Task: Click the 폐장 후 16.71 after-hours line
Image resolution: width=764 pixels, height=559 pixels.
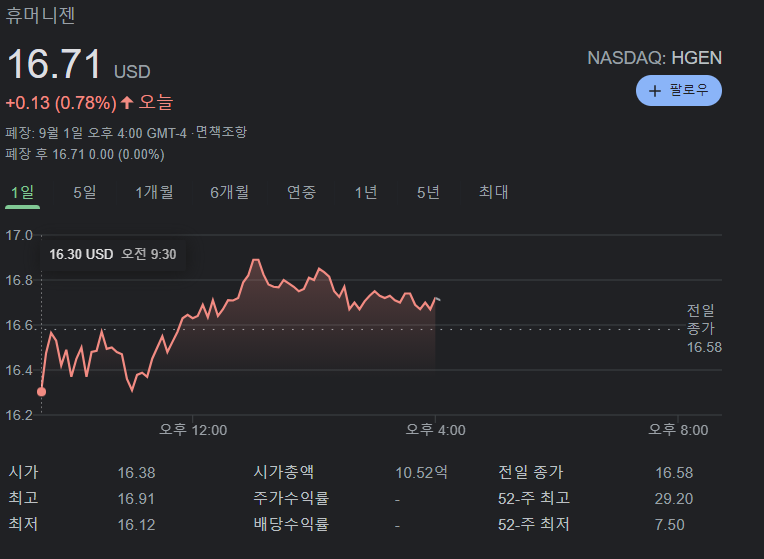Action: point(85,154)
